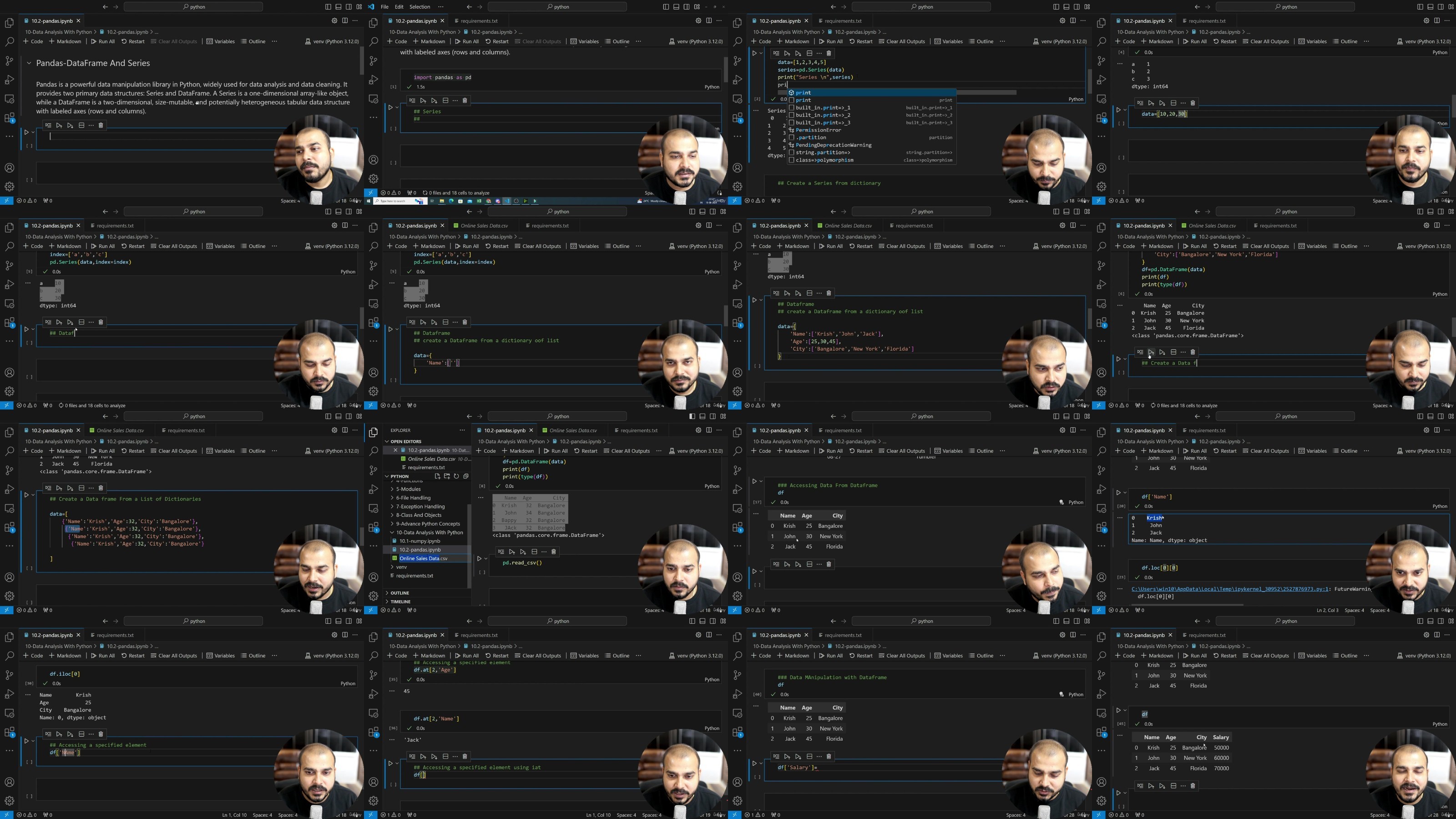
Task: Choose PermissionError from the autocomplete list
Action: (x=818, y=130)
